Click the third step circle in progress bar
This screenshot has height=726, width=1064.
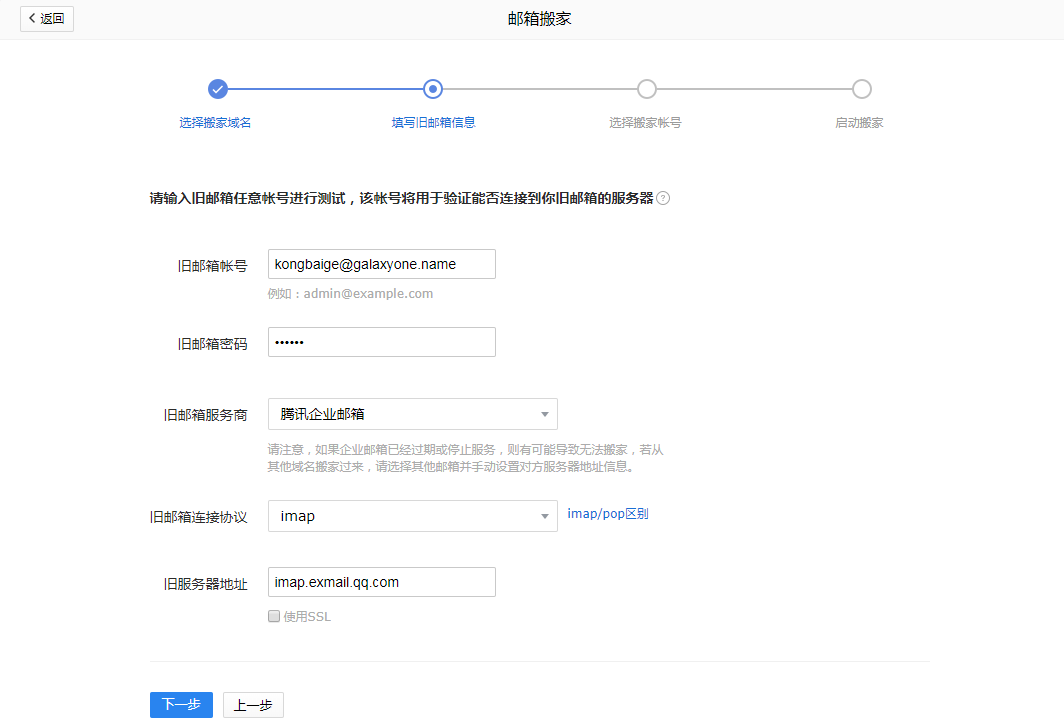[x=647, y=89]
